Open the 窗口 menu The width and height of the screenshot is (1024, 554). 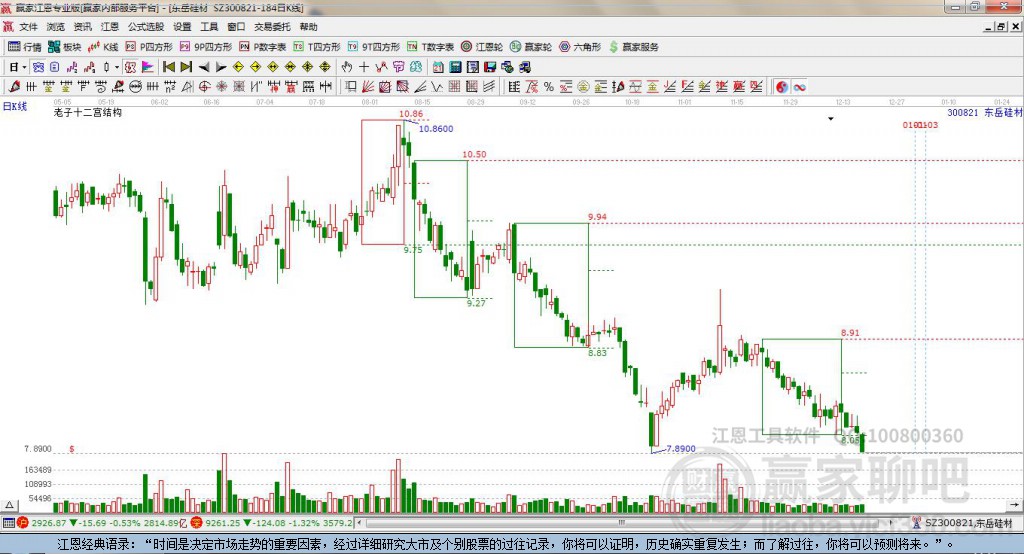coord(236,27)
